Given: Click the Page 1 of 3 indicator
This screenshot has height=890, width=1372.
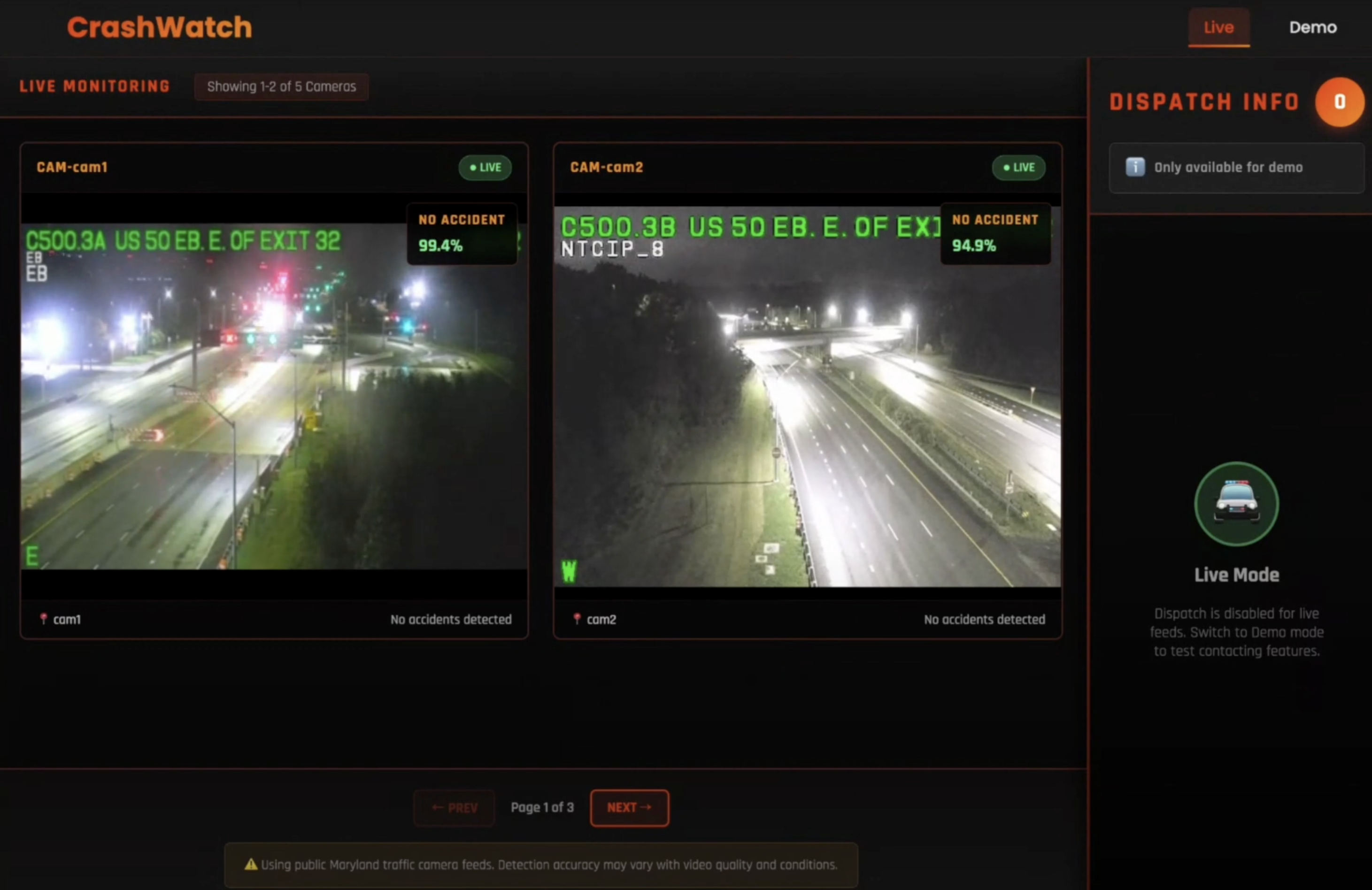Looking at the screenshot, I should click(x=542, y=807).
